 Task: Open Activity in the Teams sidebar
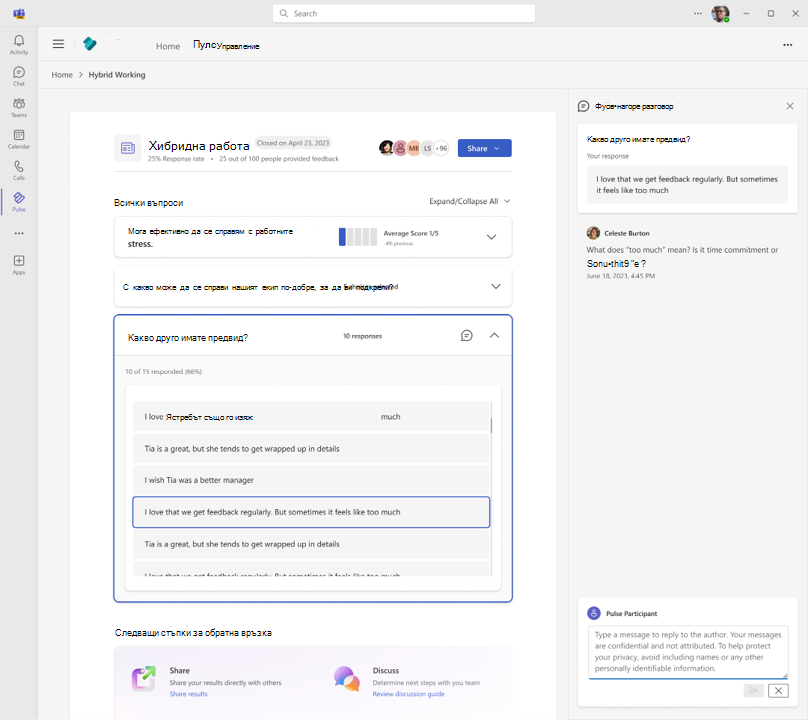(18, 44)
